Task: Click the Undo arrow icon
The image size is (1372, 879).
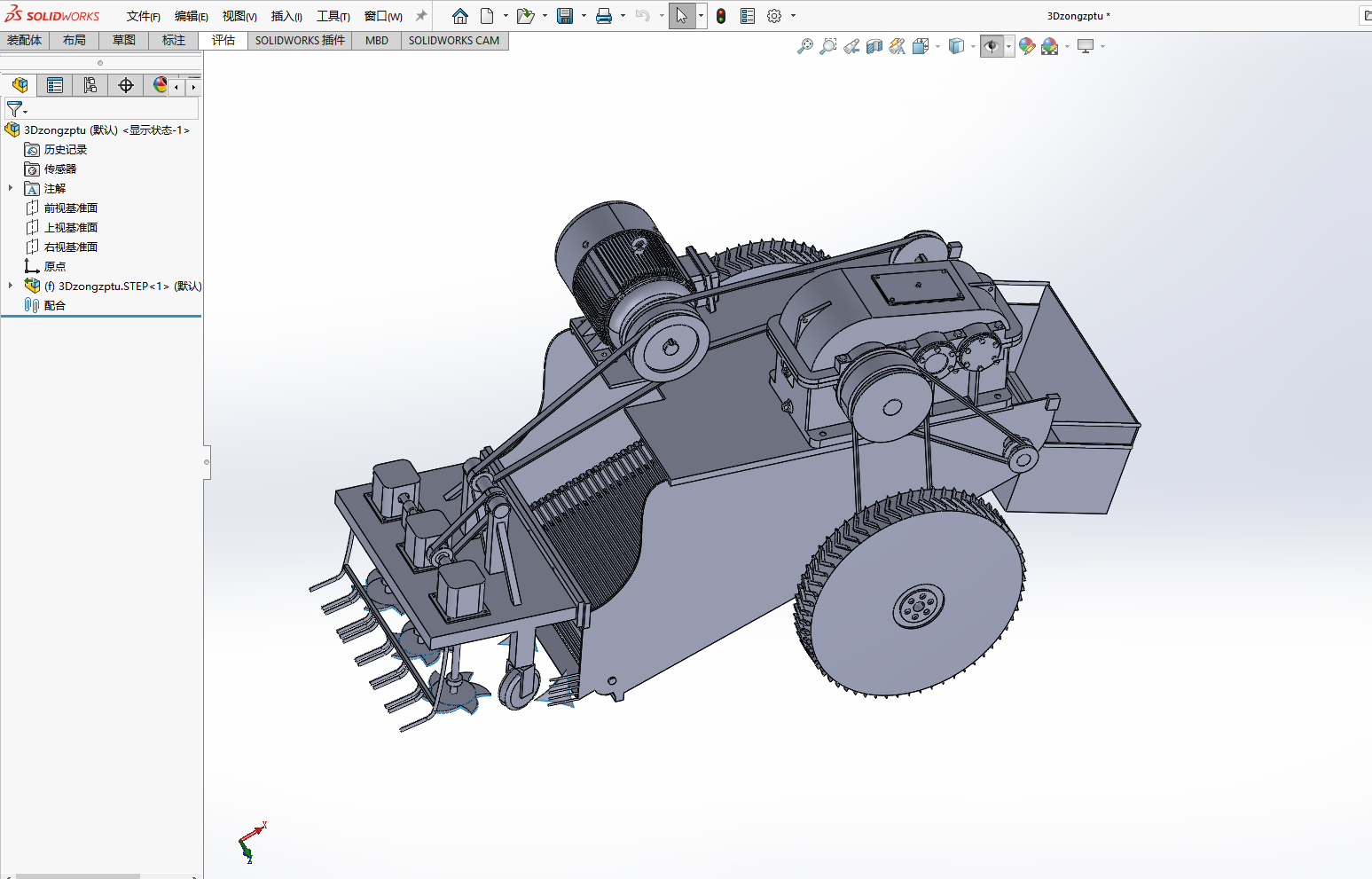Action: point(643,16)
